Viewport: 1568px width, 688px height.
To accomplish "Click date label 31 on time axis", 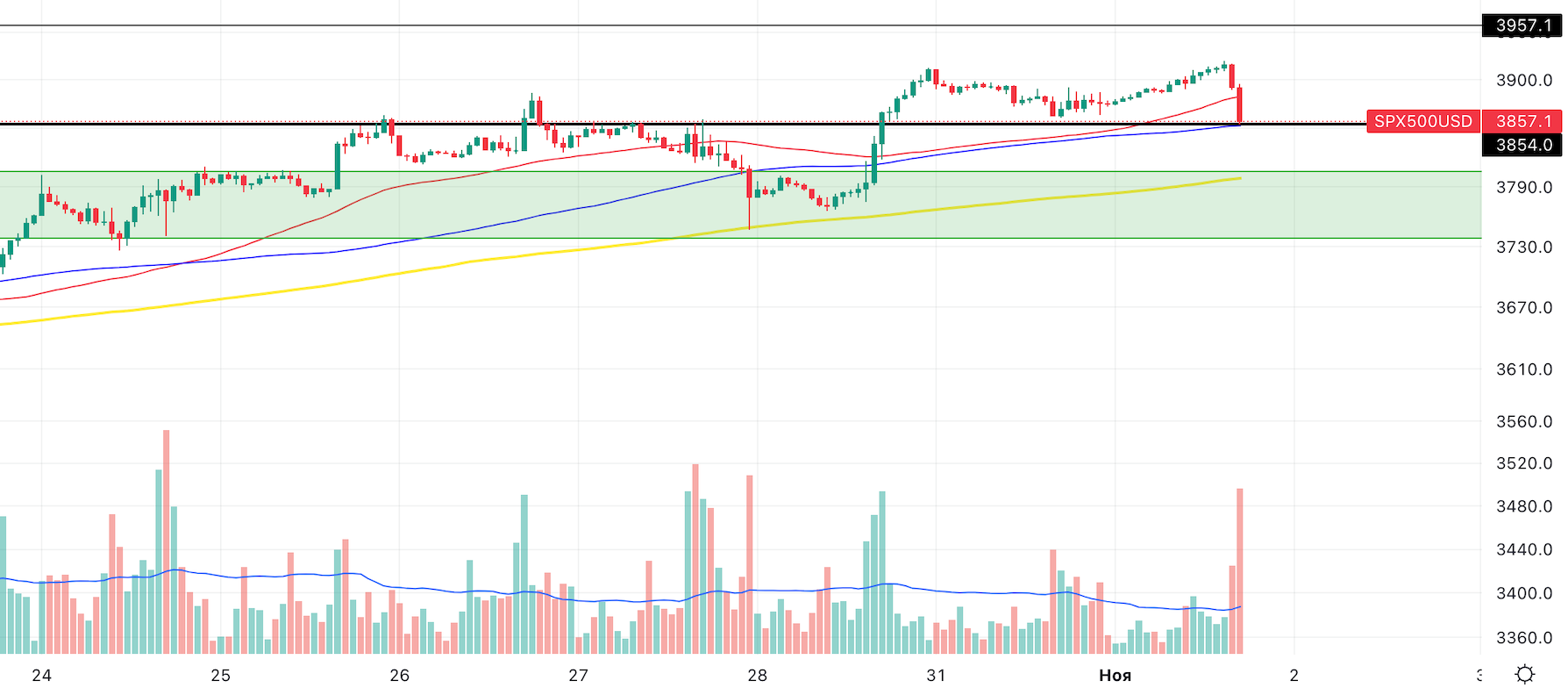I will tap(936, 675).
